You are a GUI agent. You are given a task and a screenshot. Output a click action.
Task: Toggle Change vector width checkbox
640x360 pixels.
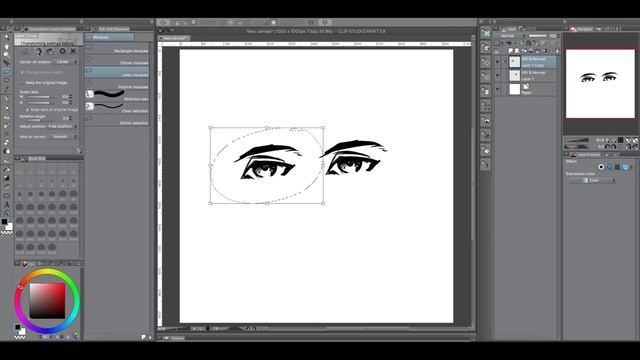[22, 72]
